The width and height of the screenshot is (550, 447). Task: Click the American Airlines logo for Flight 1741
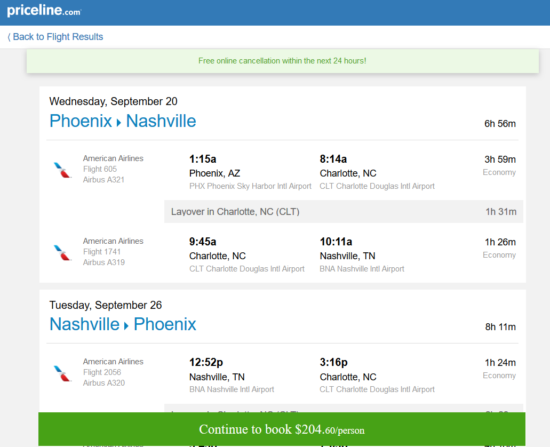point(62,252)
